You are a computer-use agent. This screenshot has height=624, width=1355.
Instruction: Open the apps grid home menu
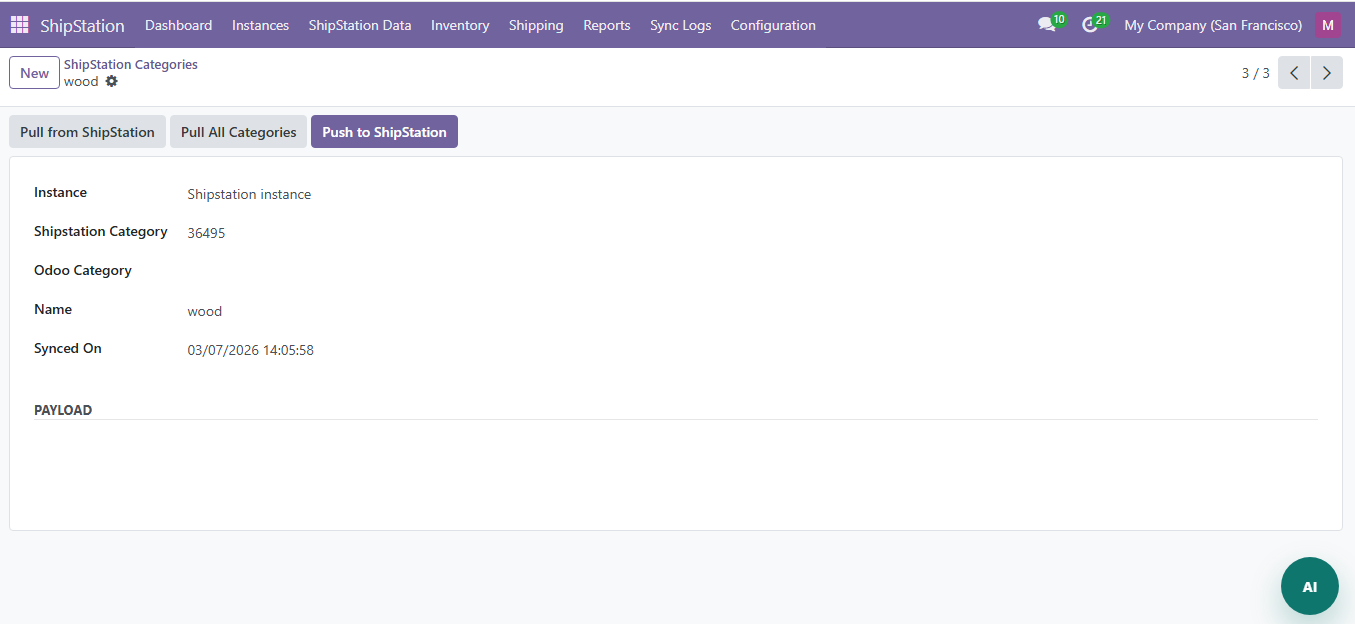pyautogui.click(x=20, y=25)
